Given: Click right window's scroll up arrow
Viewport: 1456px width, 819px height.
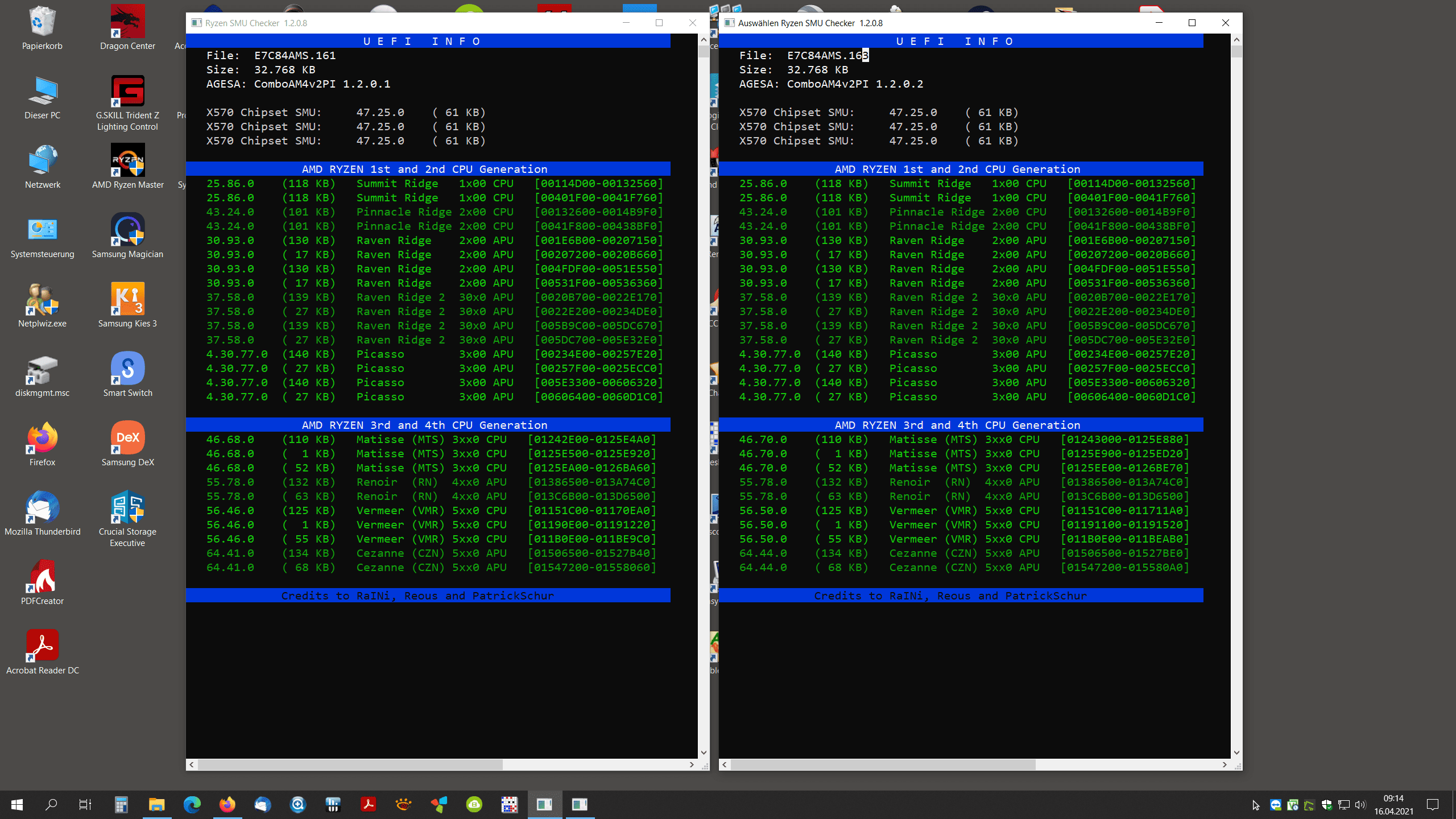Looking at the screenshot, I should click(1236, 40).
